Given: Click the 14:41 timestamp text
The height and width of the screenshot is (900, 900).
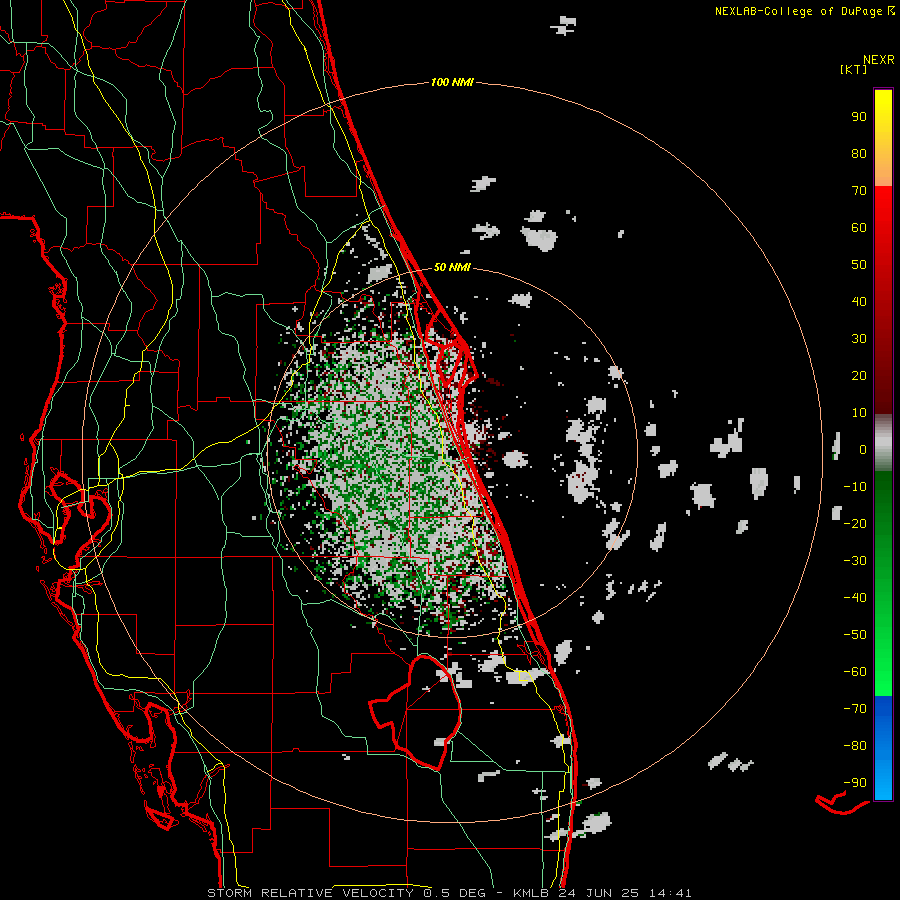Looking at the screenshot, I should point(670,893).
